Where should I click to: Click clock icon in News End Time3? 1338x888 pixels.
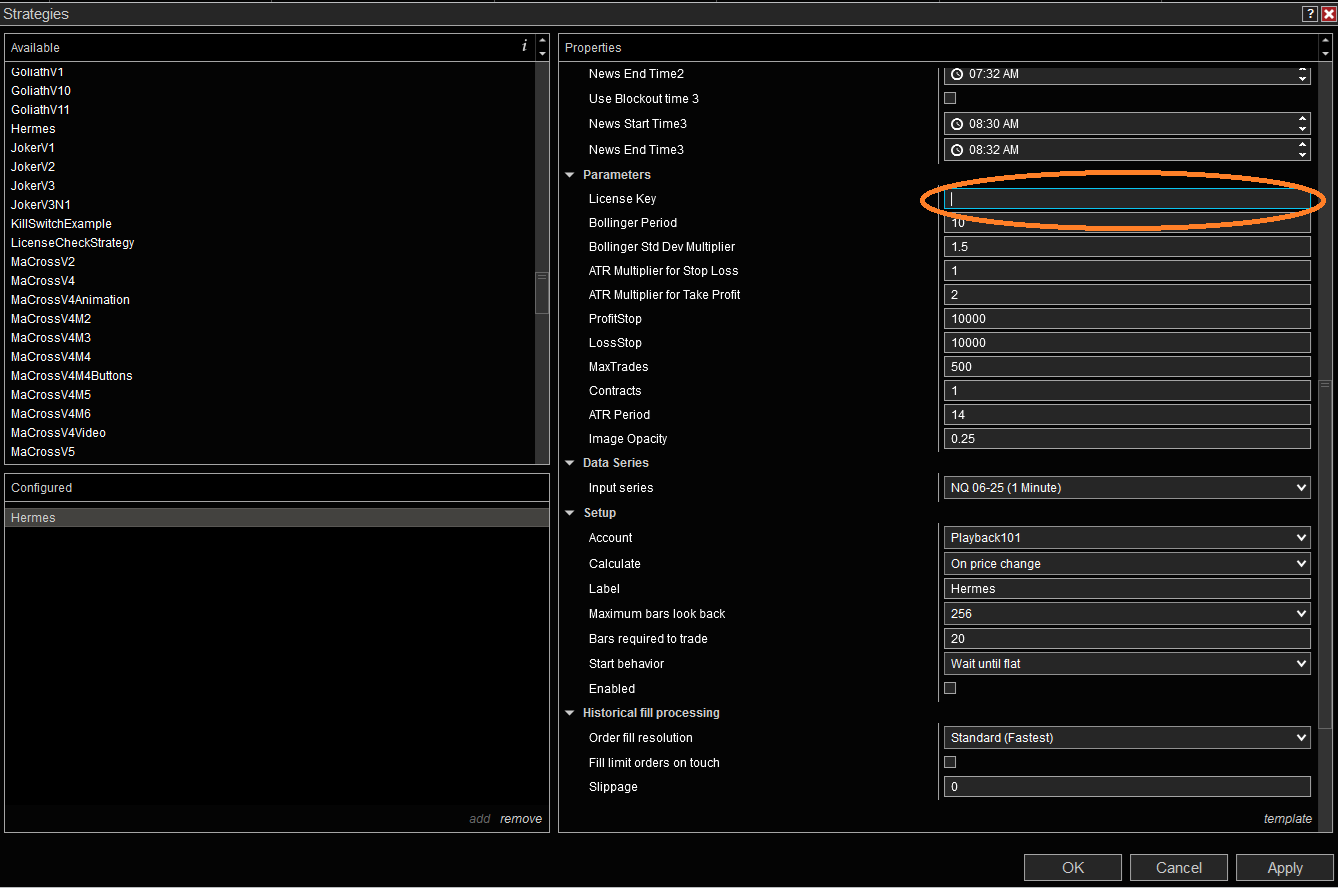tap(957, 150)
